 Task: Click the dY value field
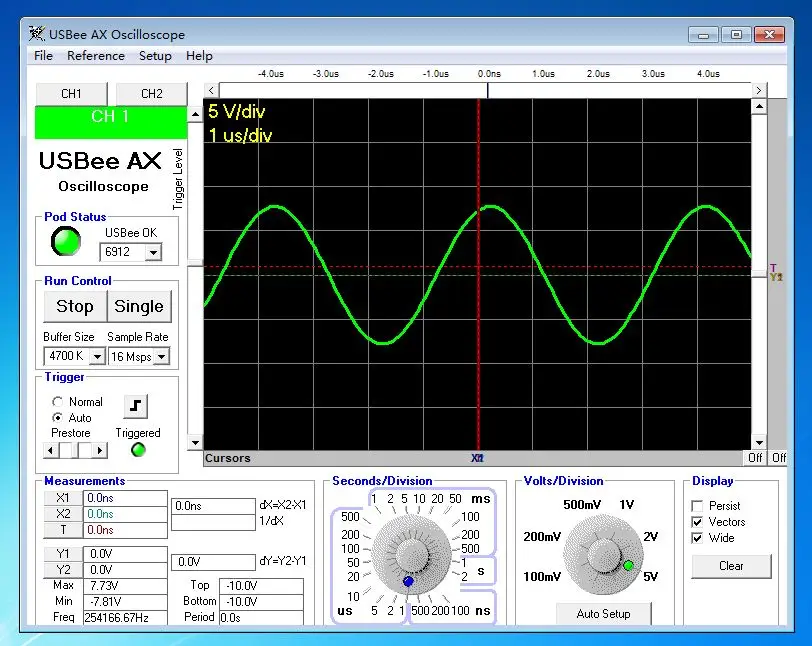tap(213, 562)
